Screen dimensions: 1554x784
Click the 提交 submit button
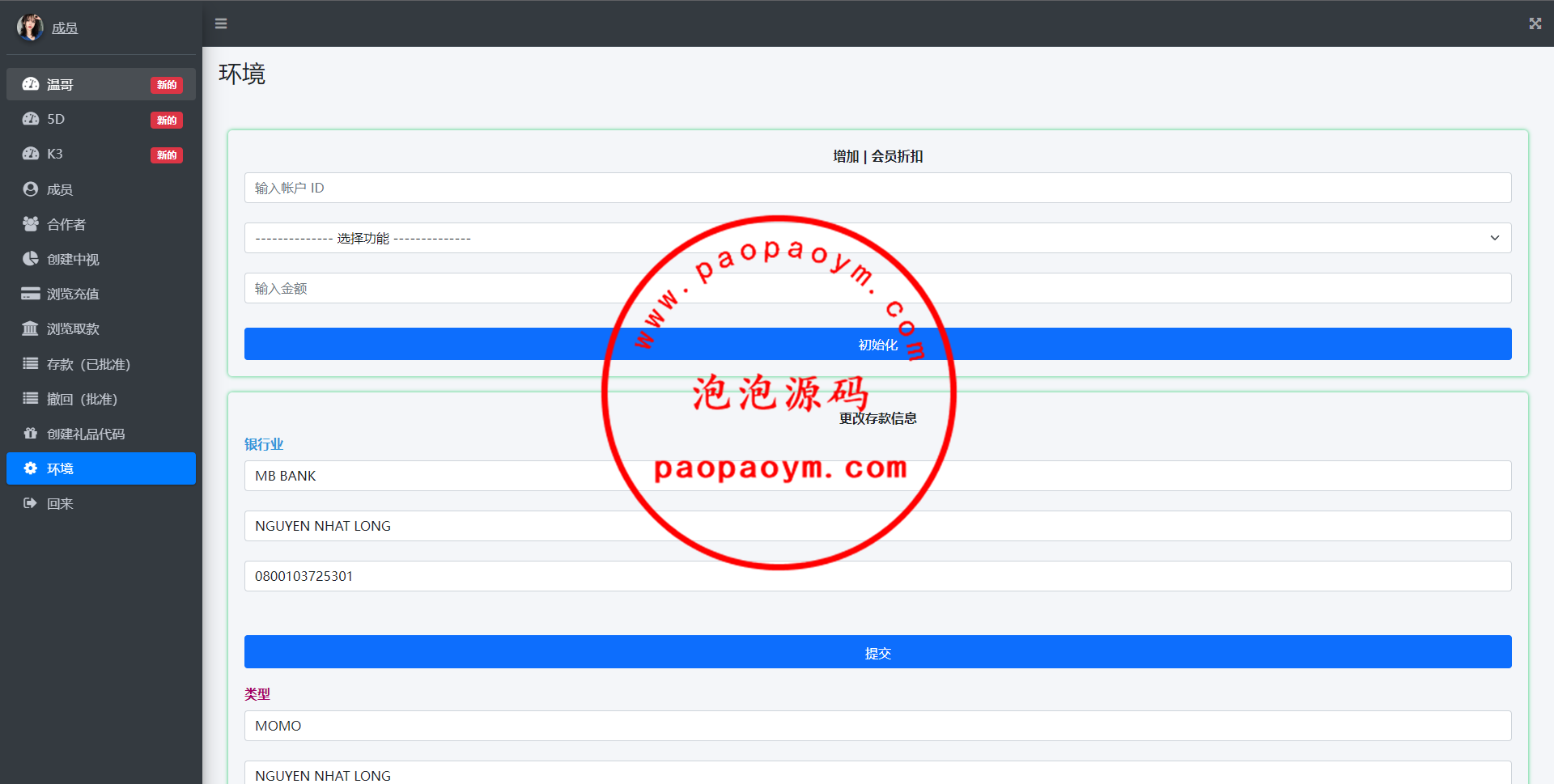[x=877, y=652]
